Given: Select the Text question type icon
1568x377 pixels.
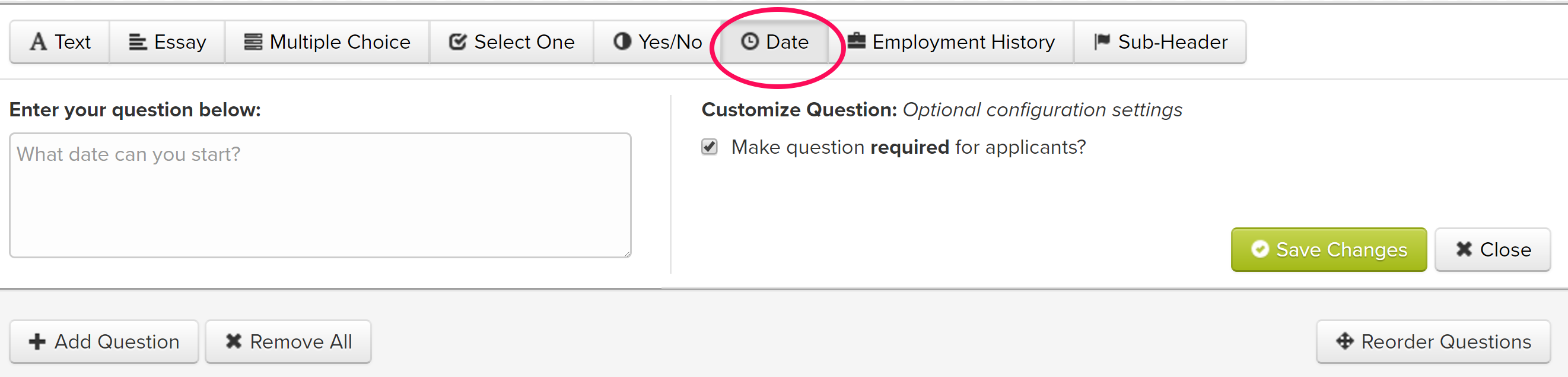Looking at the screenshot, I should point(39,42).
